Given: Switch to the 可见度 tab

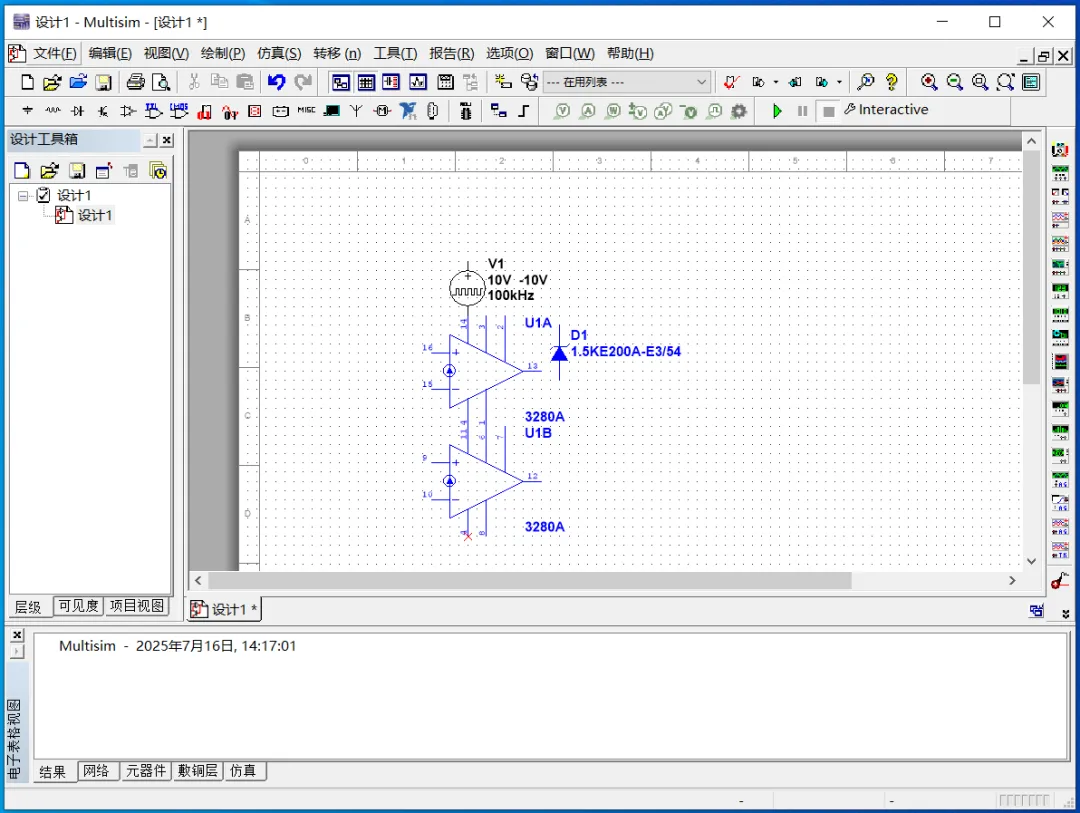Looking at the screenshot, I should pyautogui.click(x=78, y=606).
